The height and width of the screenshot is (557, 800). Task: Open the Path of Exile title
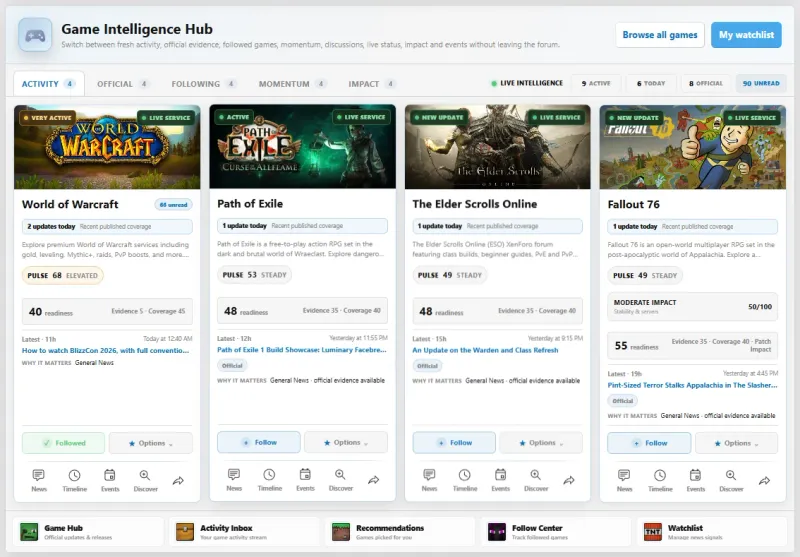[250, 204]
